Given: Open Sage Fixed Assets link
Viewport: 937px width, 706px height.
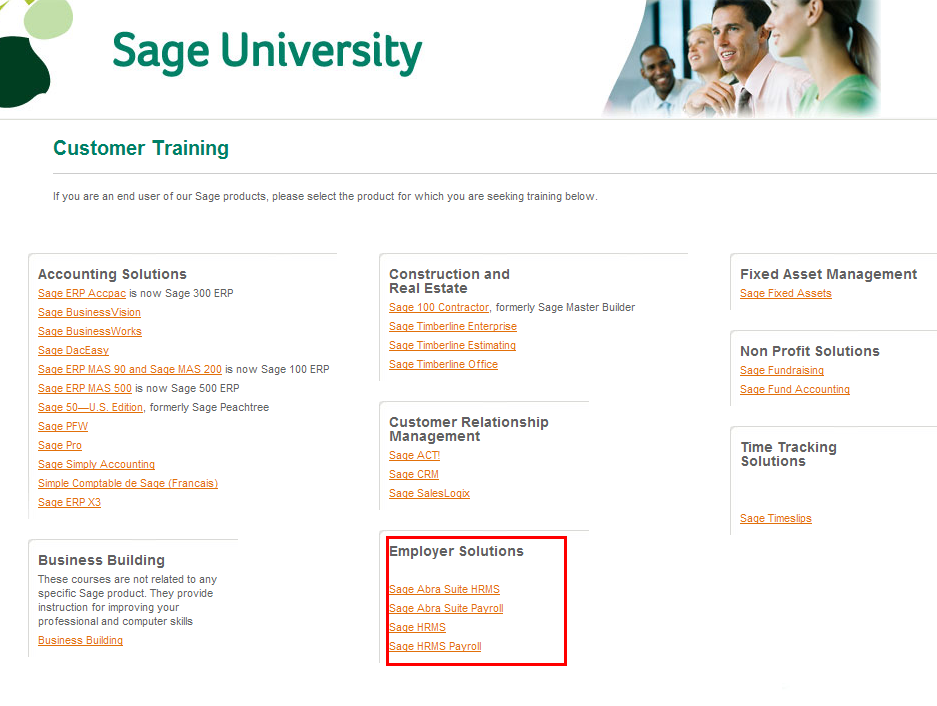Looking at the screenshot, I should click(x=785, y=293).
